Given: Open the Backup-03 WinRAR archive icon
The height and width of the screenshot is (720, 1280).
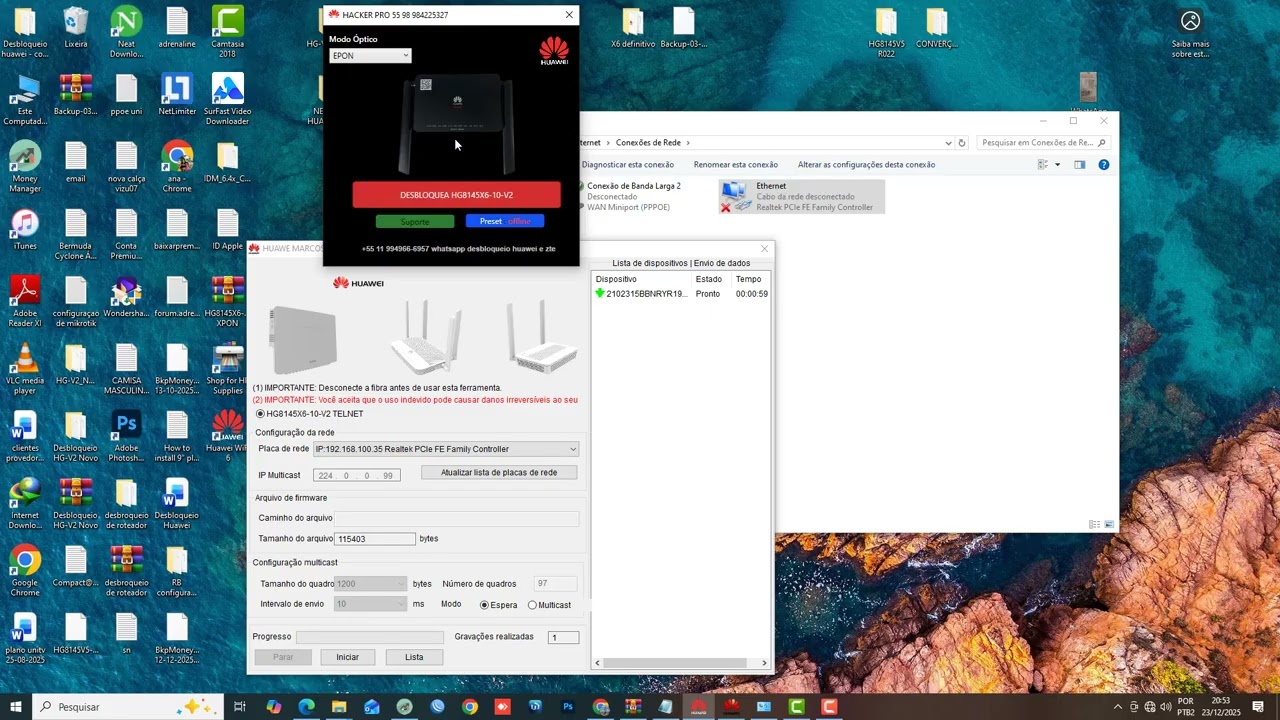Looking at the screenshot, I should click(x=75, y=96).
